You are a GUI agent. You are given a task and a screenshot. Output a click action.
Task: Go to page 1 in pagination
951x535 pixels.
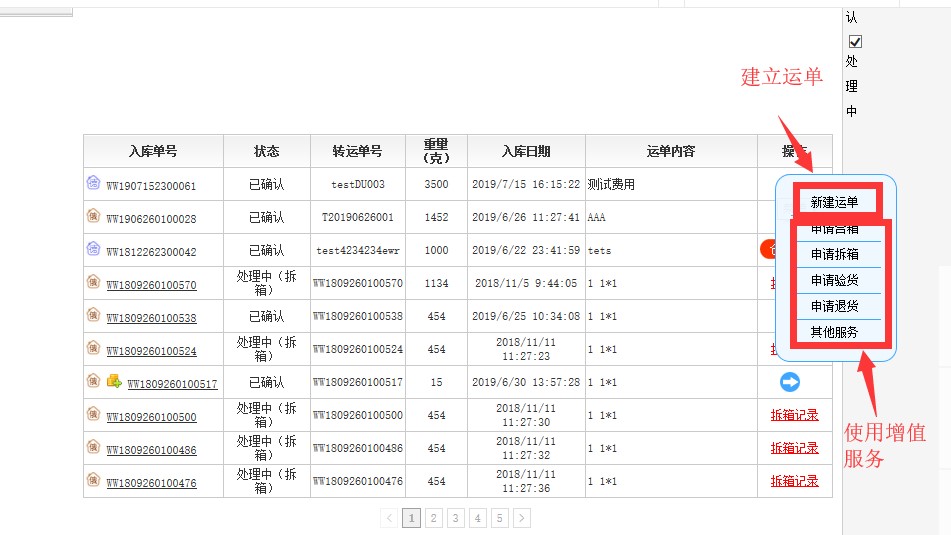(x=411, y=518)
